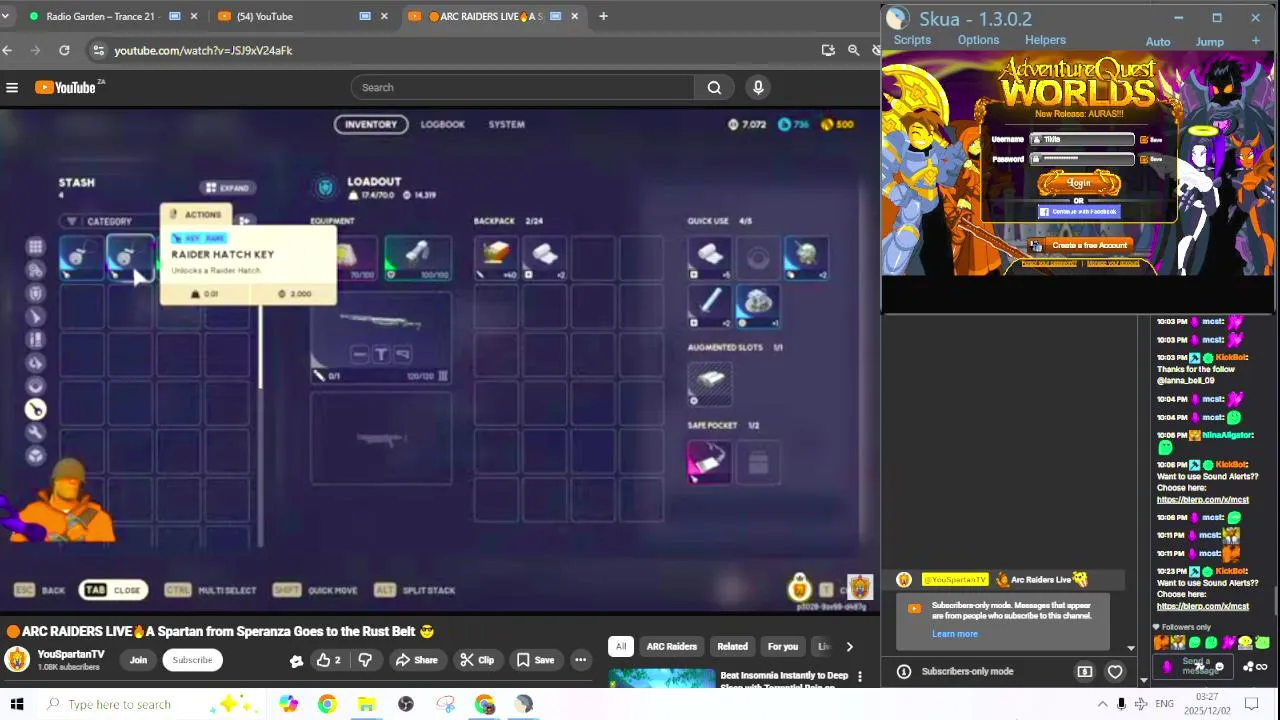Screen dimensions: 1280x720
Task: Open Beat Insomnia video thumbnail
Action: (x=661, y=679)
